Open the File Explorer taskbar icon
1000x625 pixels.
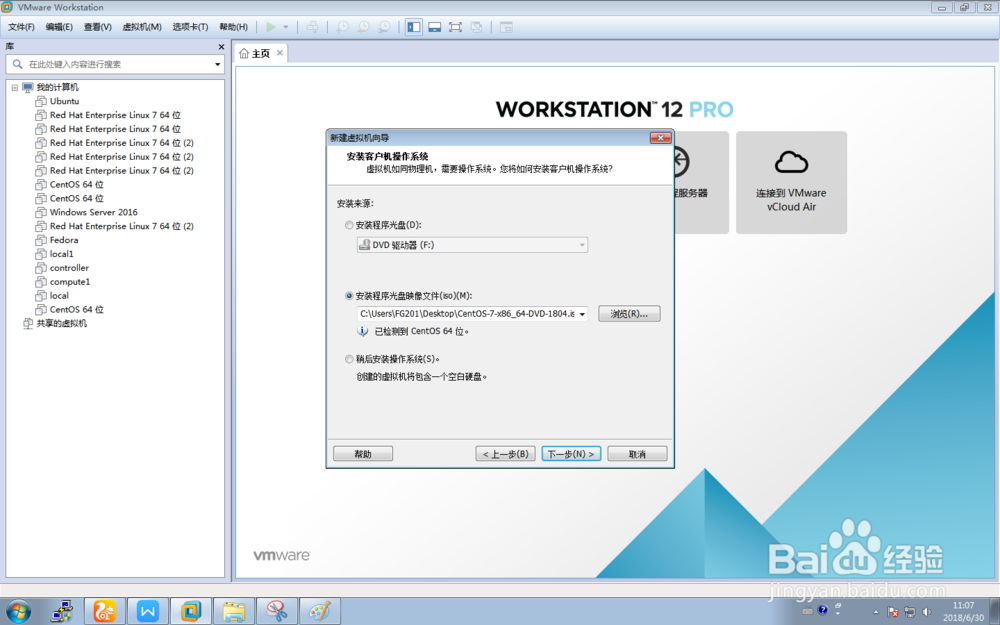click(x=234, y=611)
